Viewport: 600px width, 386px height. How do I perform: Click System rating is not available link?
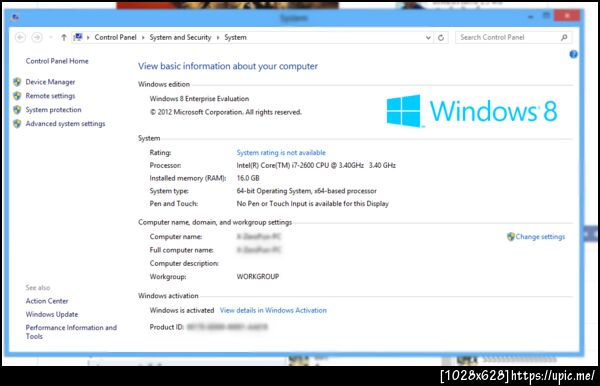coord(281,153)
